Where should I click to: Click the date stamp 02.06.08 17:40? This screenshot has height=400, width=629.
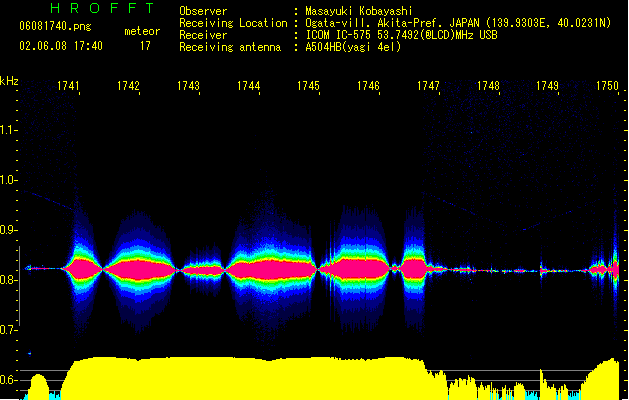pos(61,46)
